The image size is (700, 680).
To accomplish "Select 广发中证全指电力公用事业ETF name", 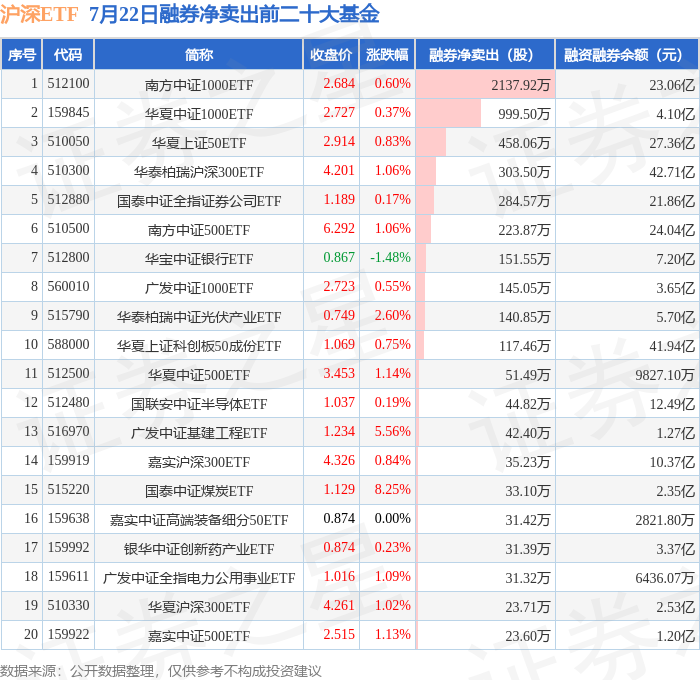I will click(x=199, y=578).
